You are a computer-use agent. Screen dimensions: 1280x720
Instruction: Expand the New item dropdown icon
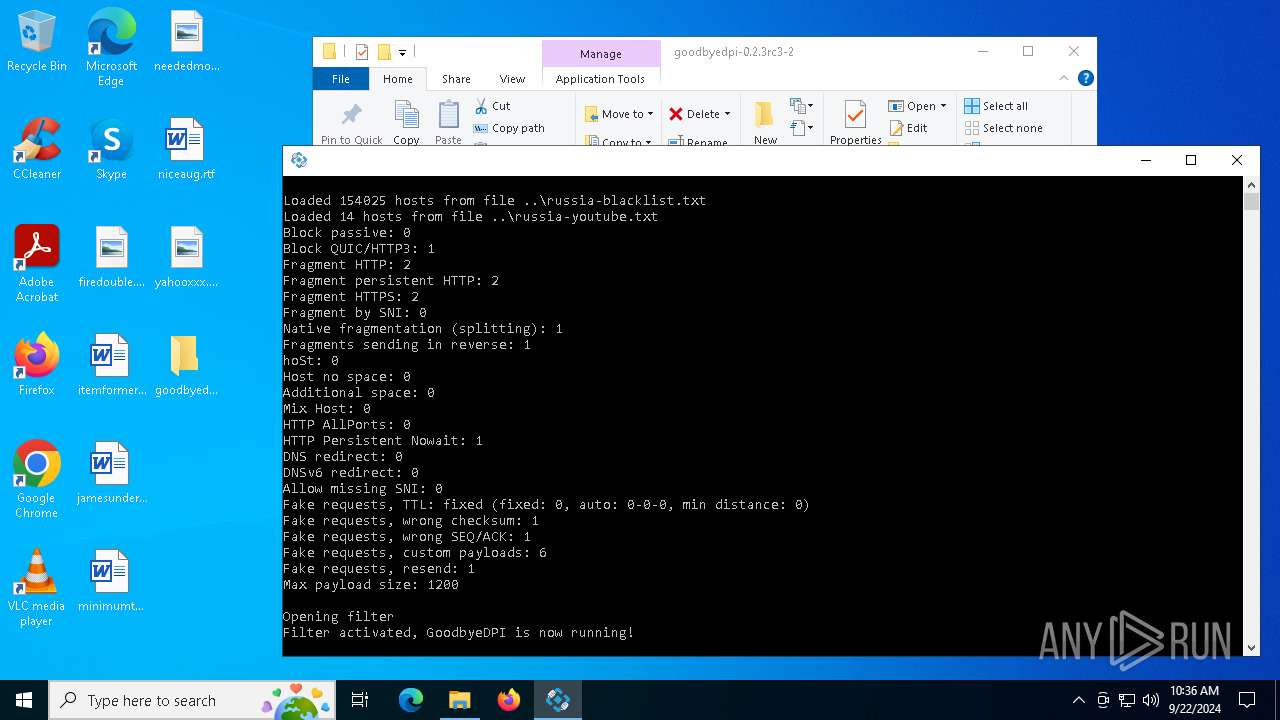click(800, 106)
